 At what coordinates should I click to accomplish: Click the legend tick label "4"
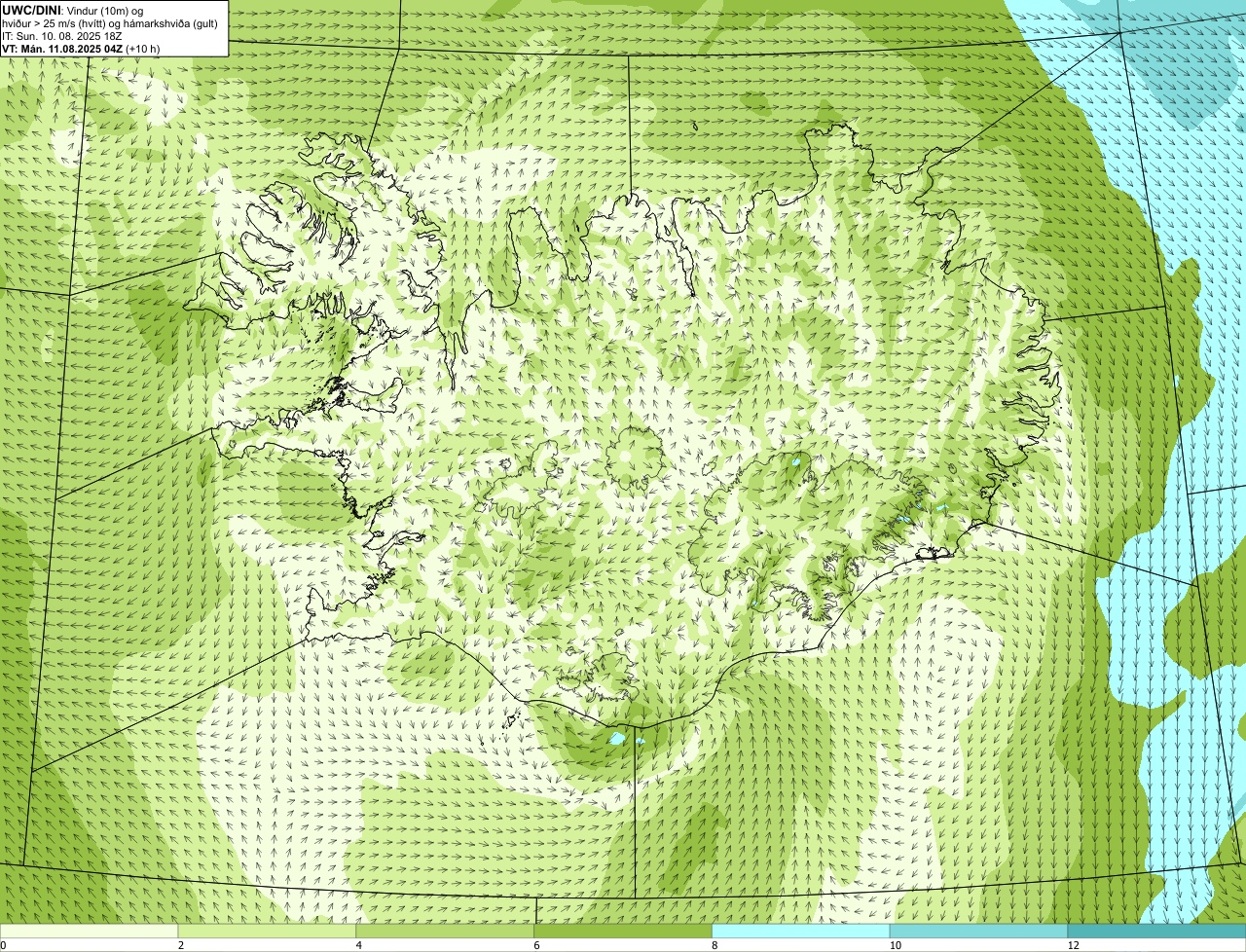pos(359,945)
